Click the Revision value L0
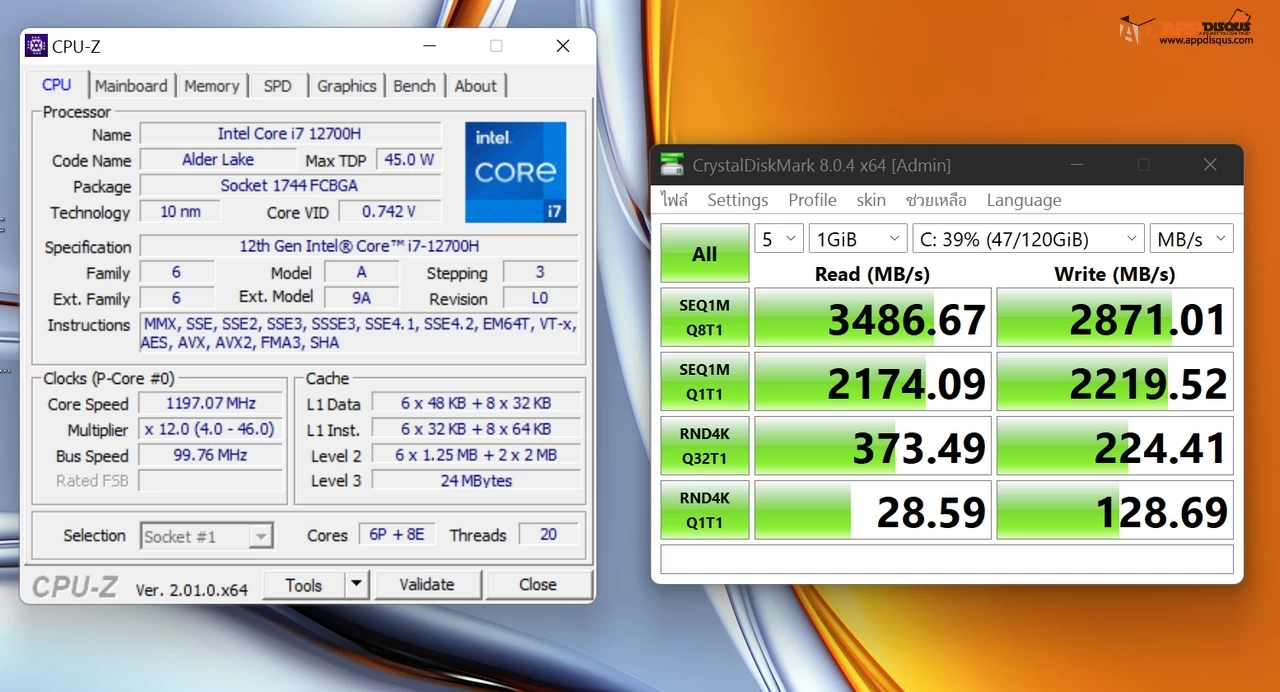 point(540,298)
